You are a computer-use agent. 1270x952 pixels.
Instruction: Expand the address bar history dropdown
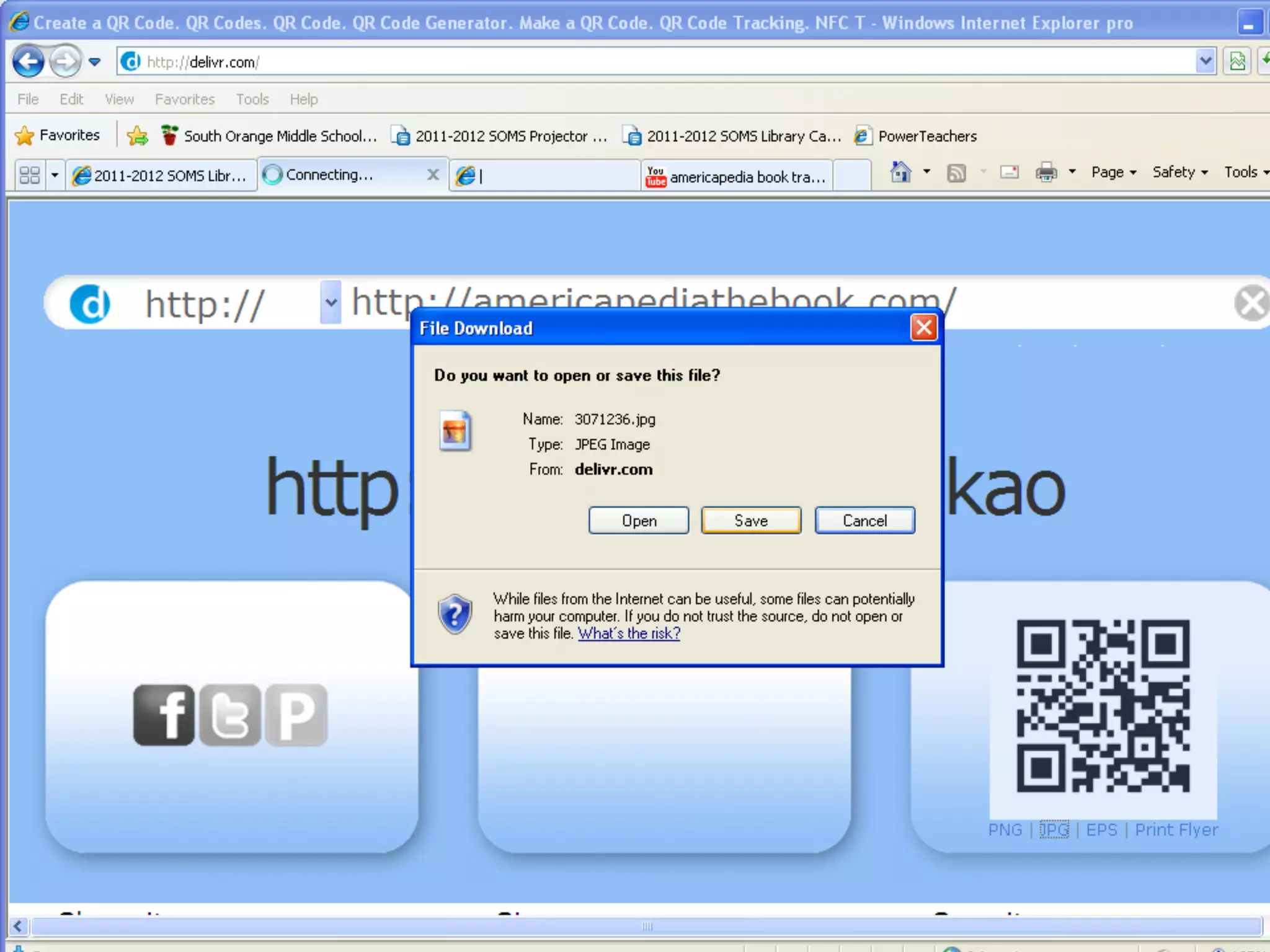click(x=1205, y=61)
